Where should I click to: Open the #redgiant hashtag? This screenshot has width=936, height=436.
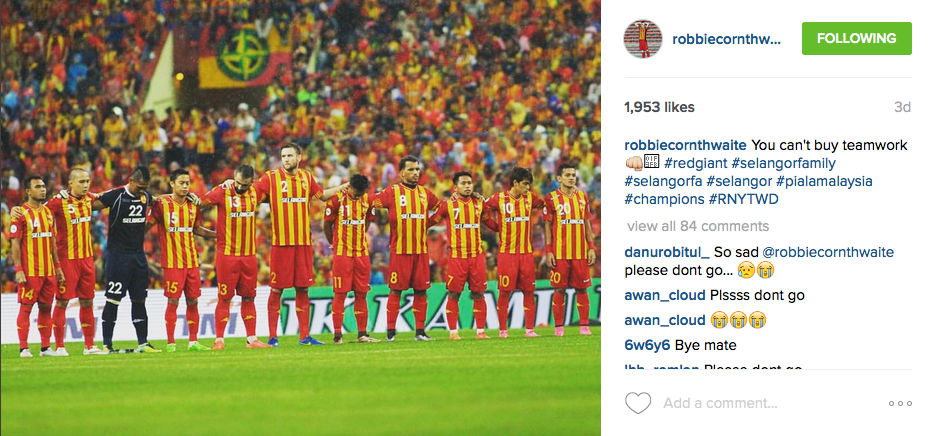coord(695,163)
